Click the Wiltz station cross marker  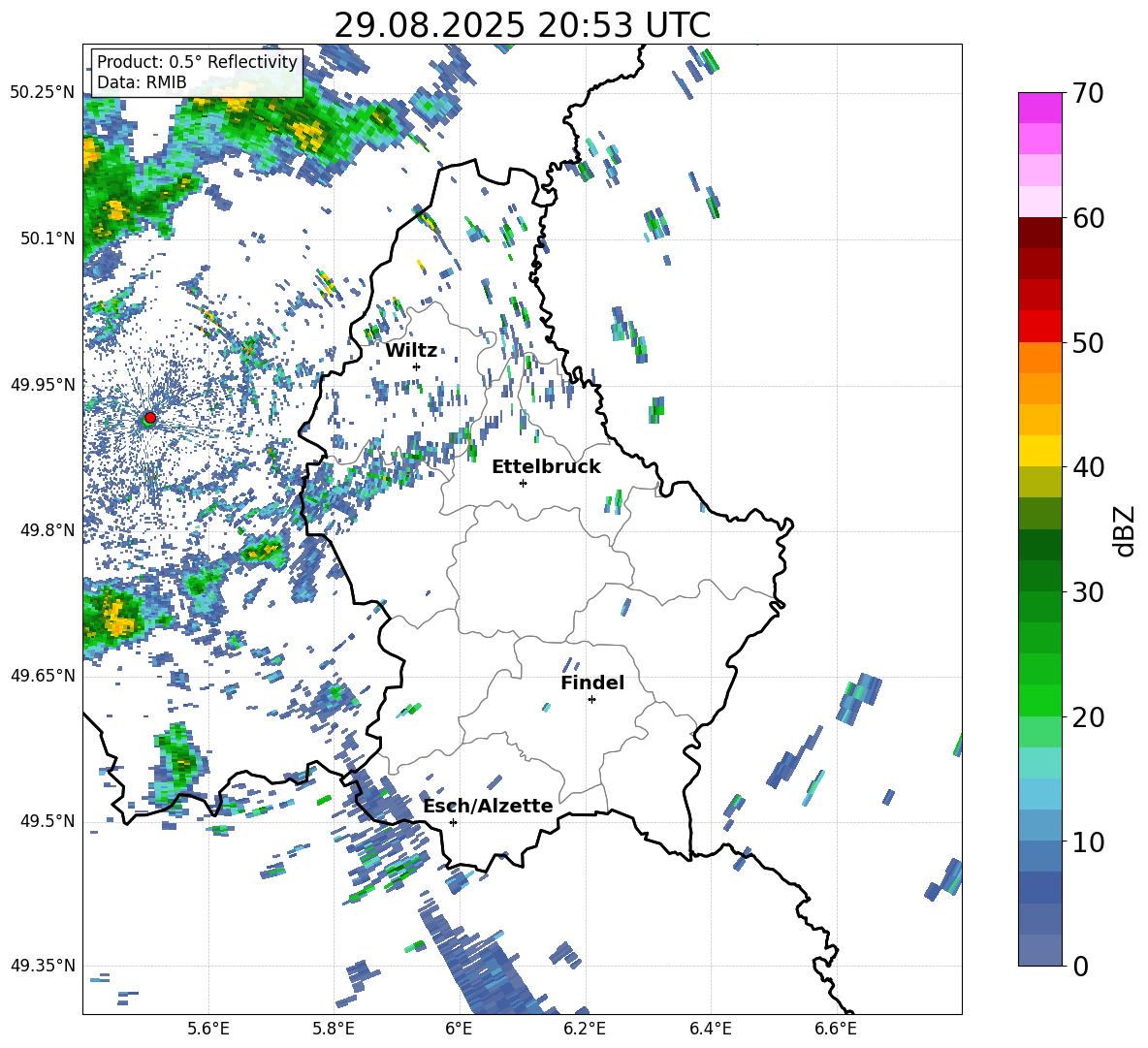[417, 366]
